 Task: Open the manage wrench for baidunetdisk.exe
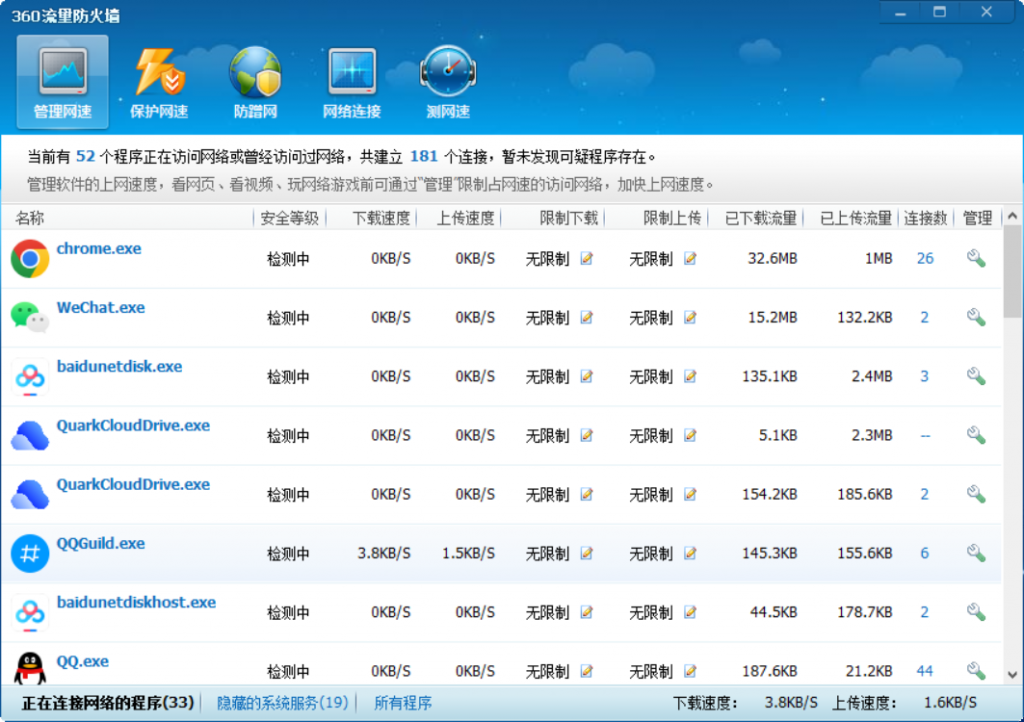click(x=975, y=376)
